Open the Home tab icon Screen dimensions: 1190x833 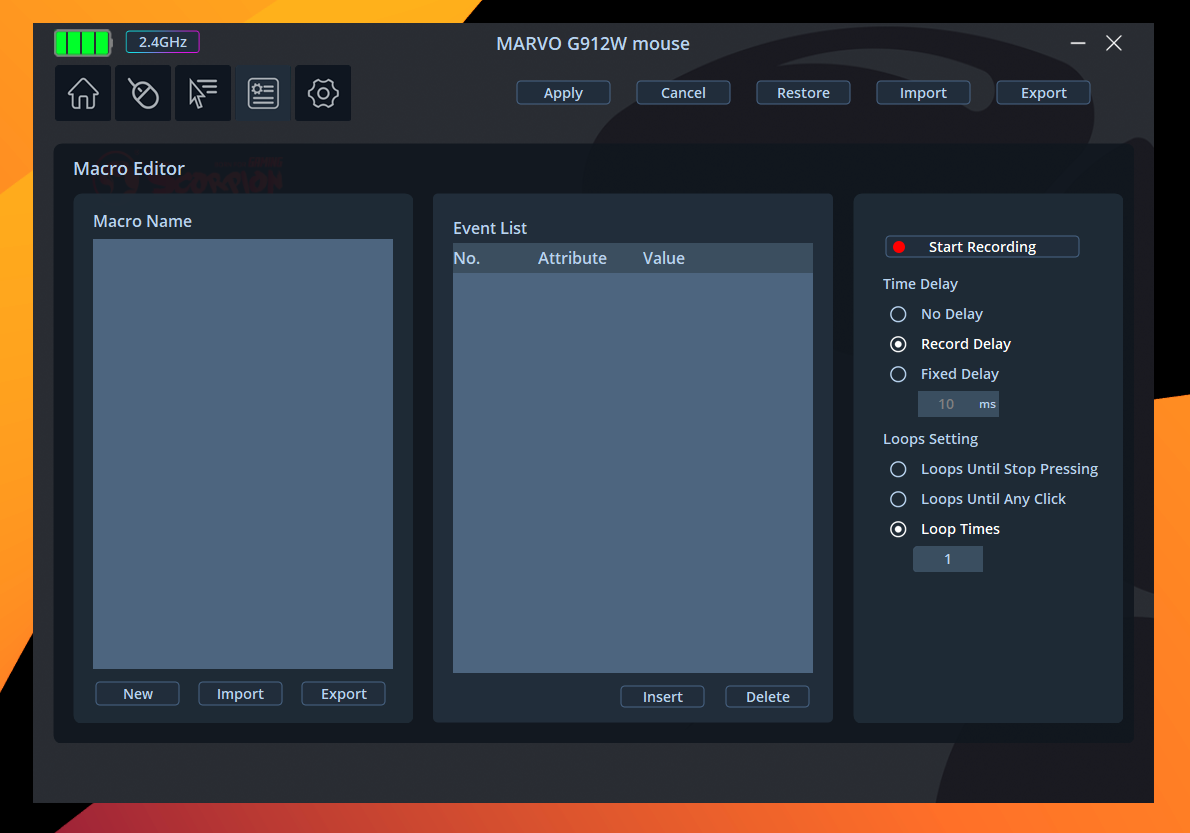coord(83,94)
